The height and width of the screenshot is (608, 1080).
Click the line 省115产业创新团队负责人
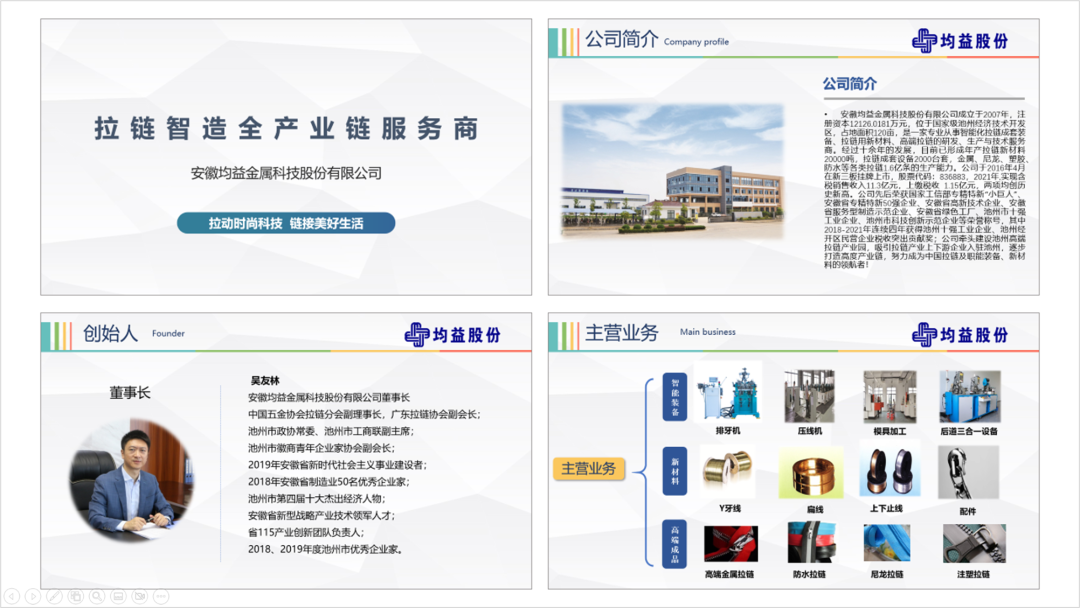pos(306,532)
